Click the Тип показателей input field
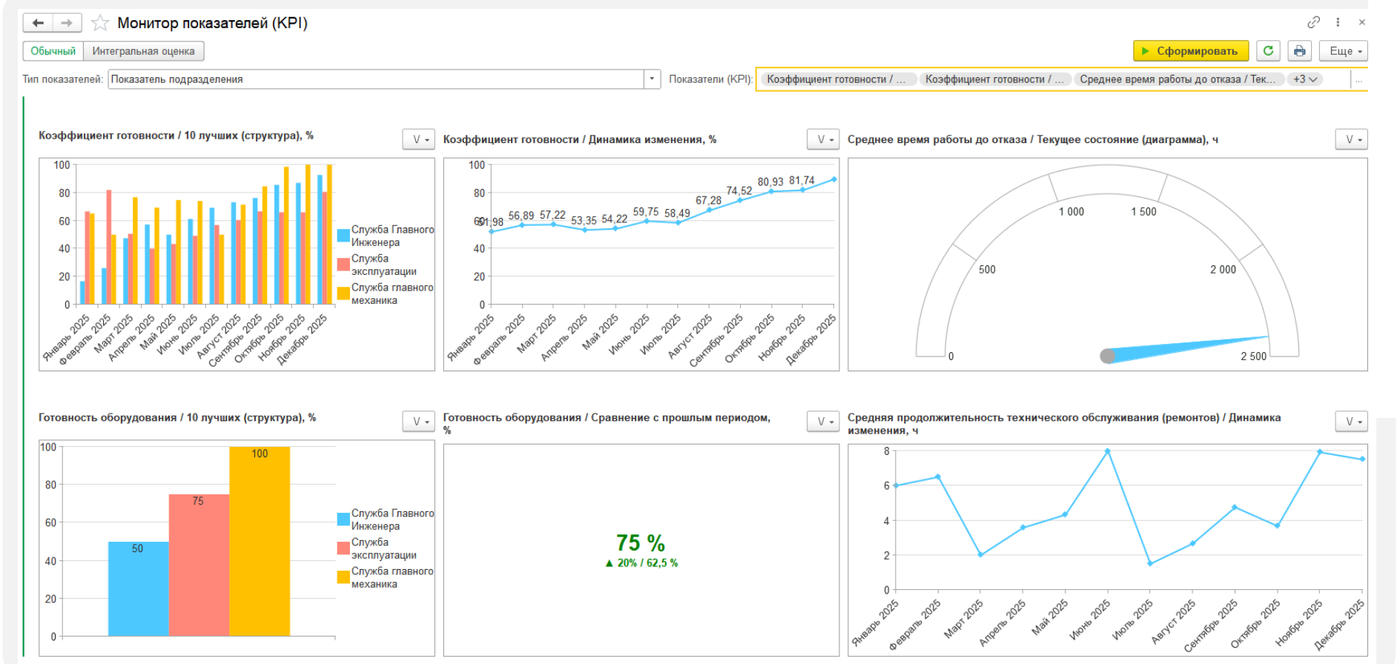The image size is (1400, 664). 376,79
